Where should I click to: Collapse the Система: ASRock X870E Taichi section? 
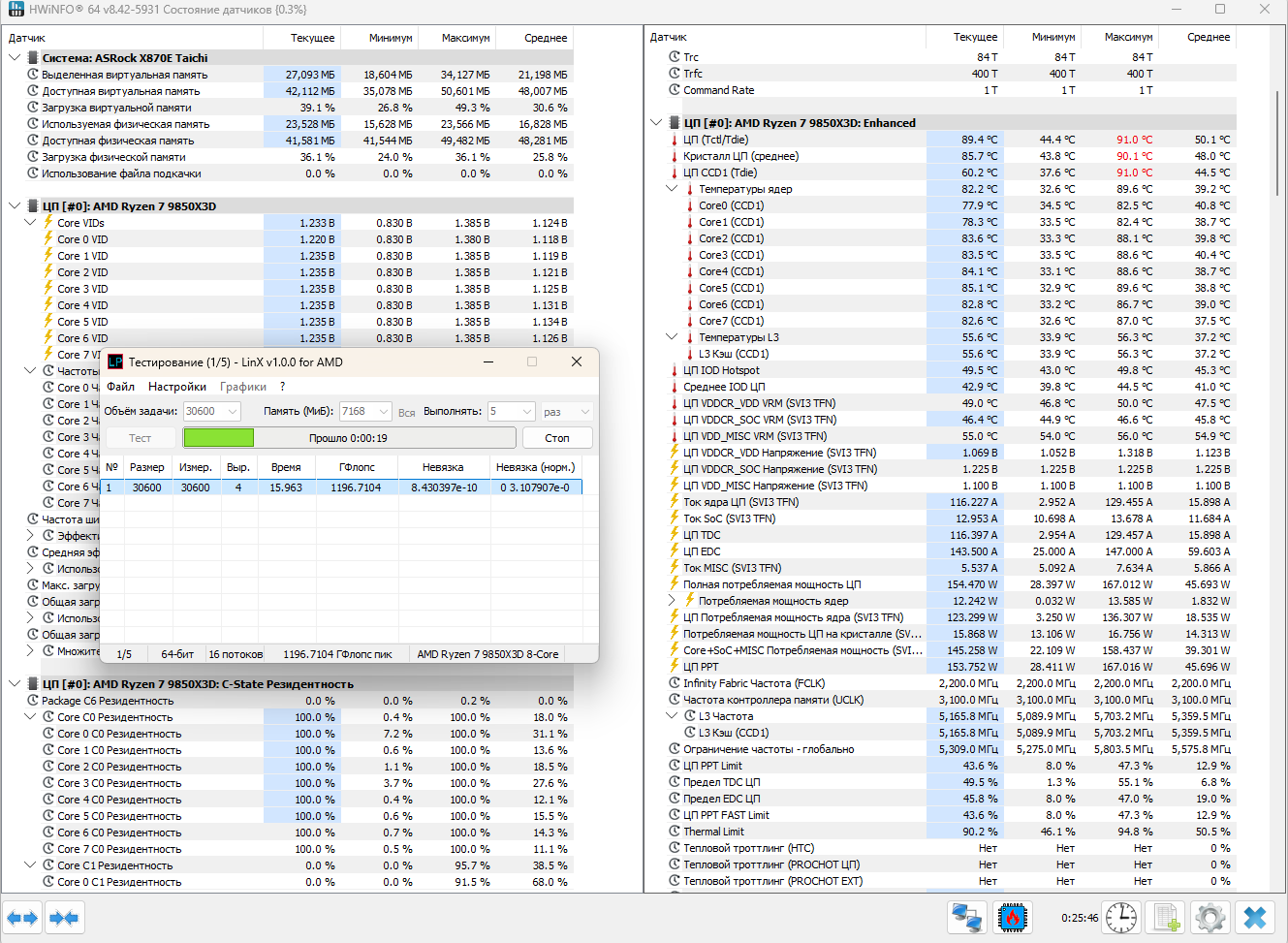[15, 58]
